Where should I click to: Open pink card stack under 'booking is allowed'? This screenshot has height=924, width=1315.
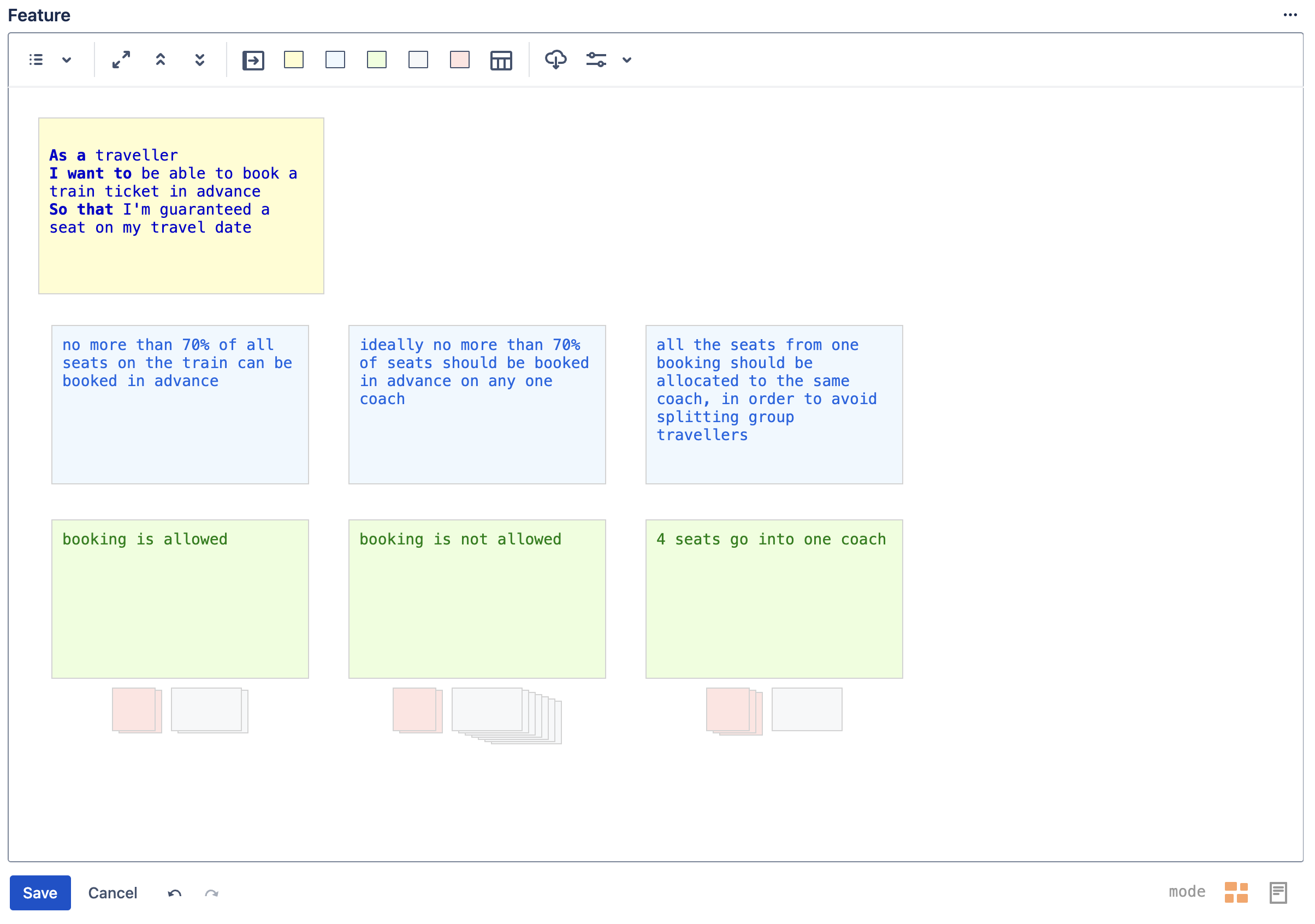click(x=137, y=710)
